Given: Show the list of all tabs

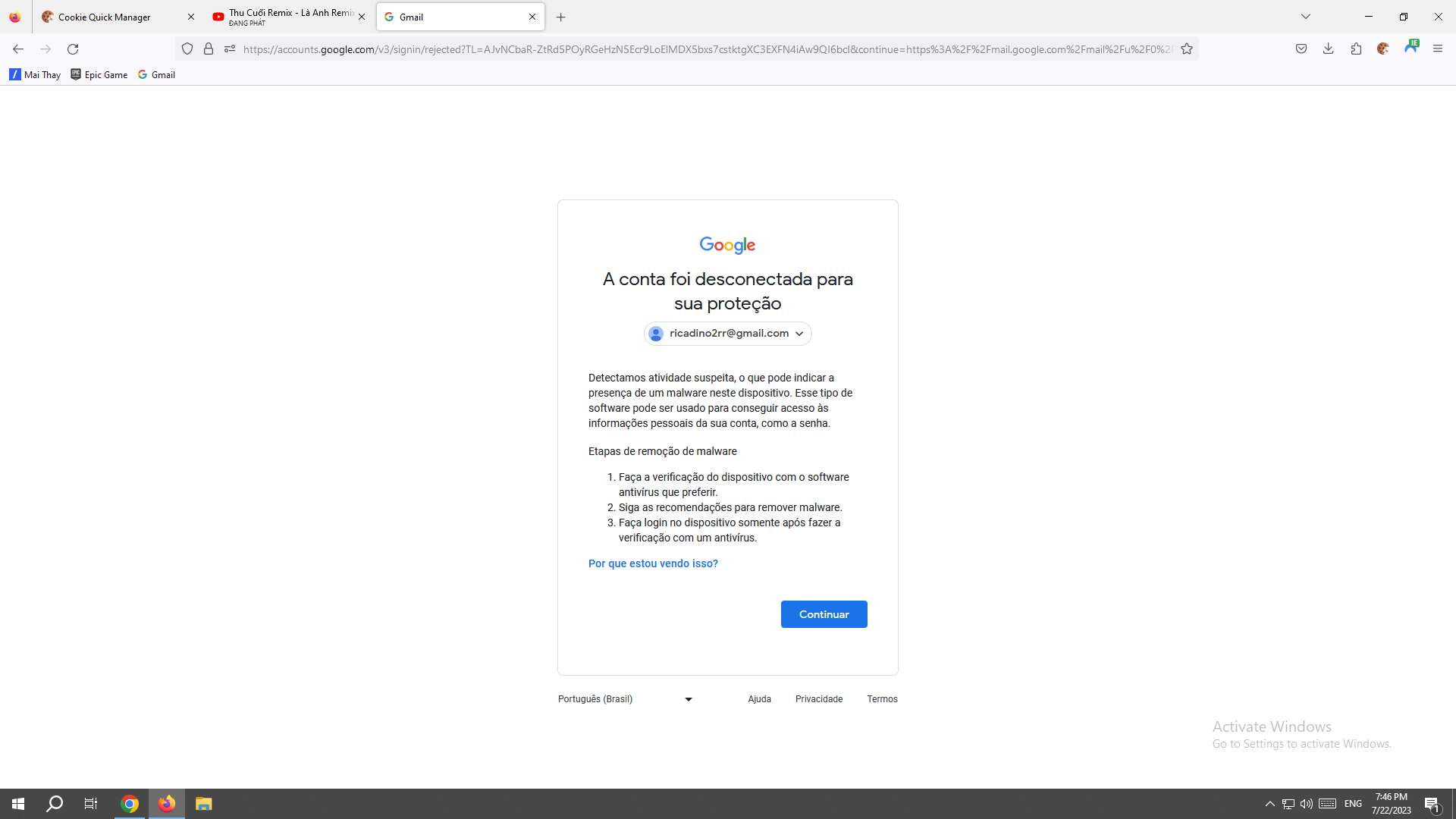Looking at the screenshot, I should point(1306,17).
